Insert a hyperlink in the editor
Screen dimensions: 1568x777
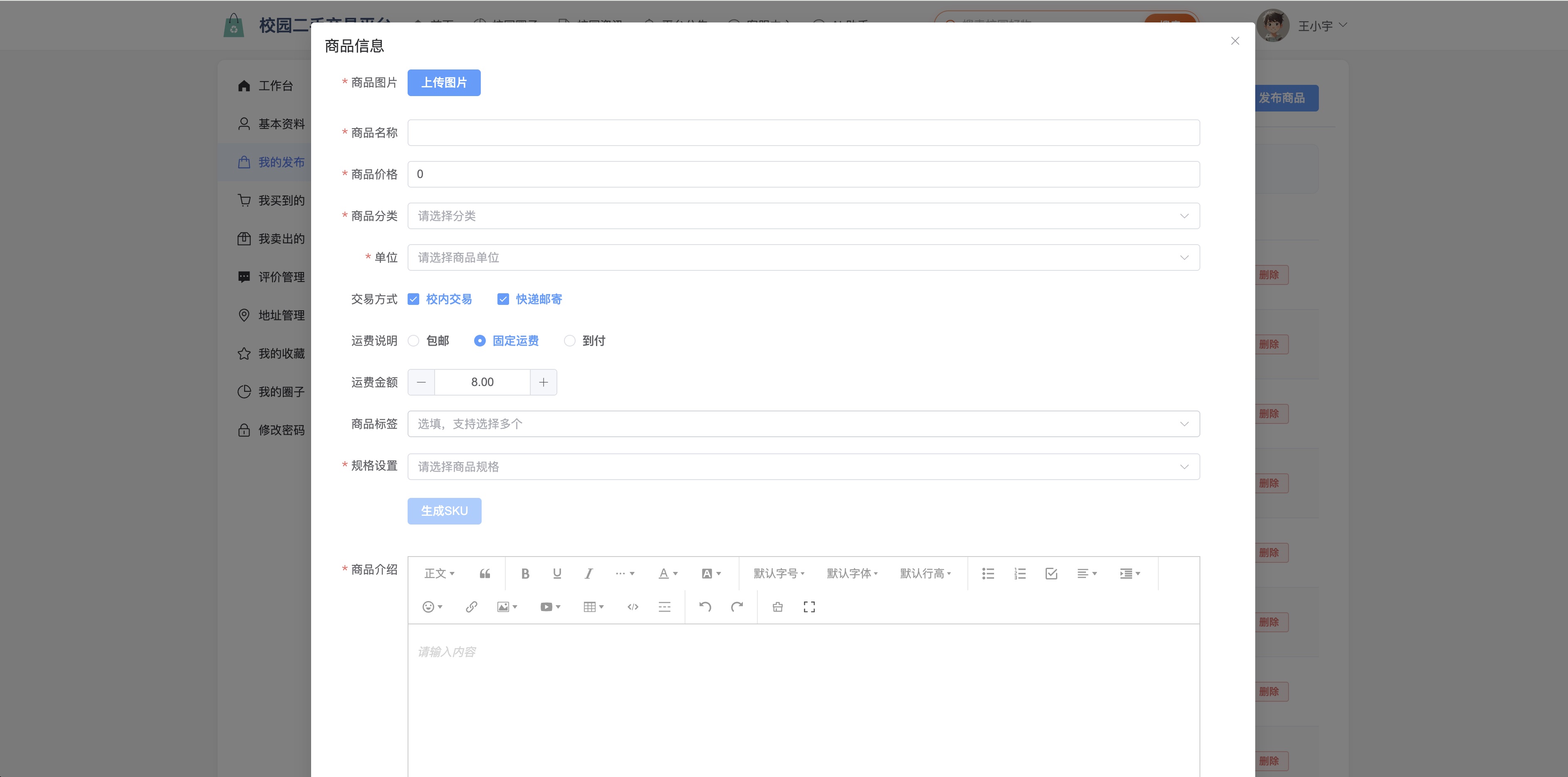471,607
